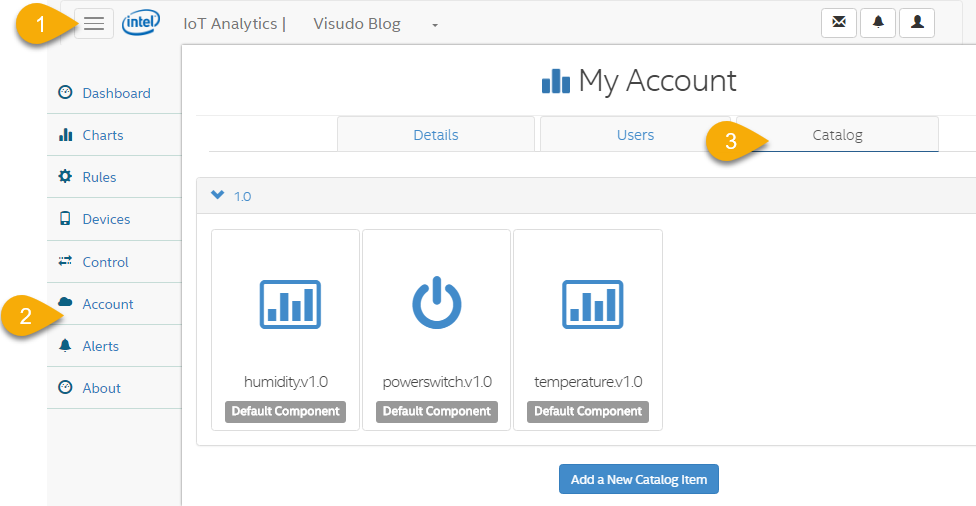
Task: Open the Control sidebar item
Action: pyautogui.click(x=105, y=262)
